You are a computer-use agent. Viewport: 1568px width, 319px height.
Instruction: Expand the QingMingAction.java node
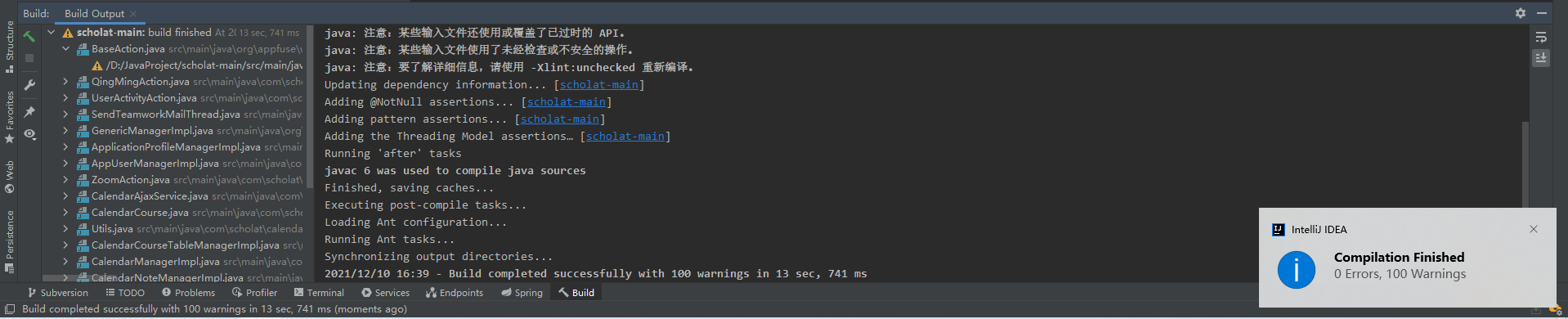66,82
